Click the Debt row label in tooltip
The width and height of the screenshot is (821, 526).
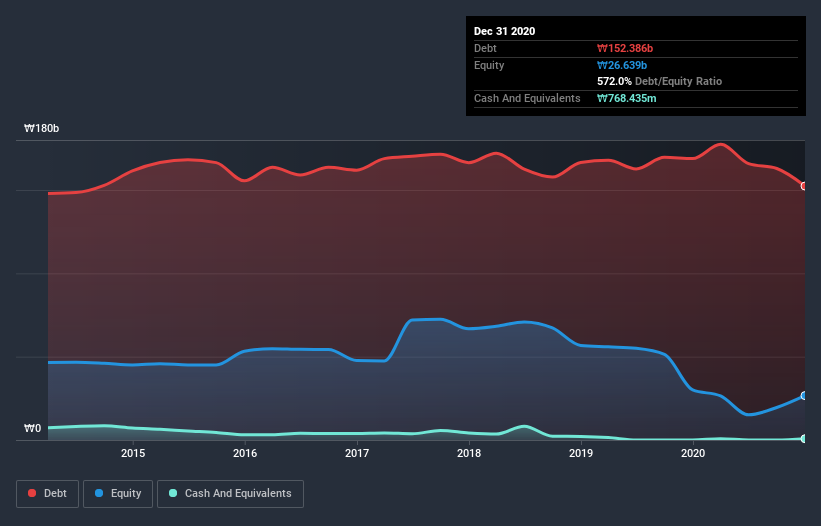(x=485, y=48)
